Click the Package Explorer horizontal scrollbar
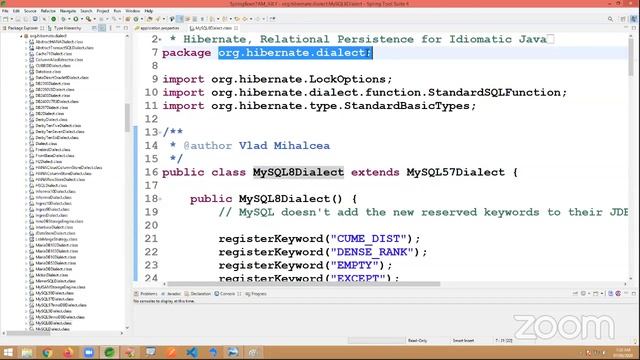The image size is (640, 360). [29, 333]
